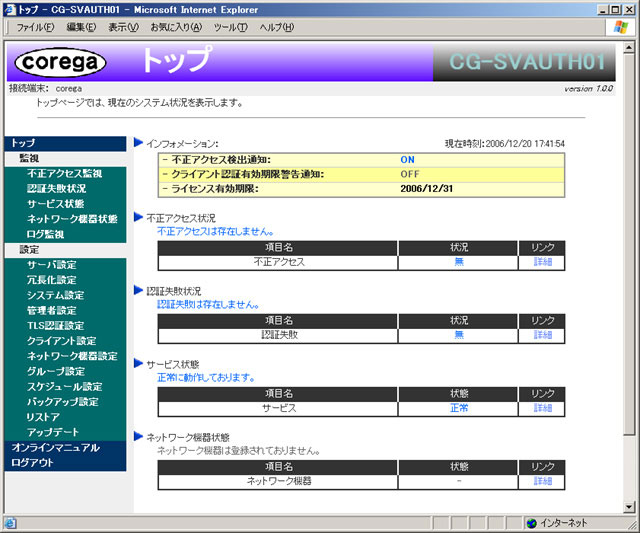640x533 pixels.
Task: Click the Windows flag logo in the toolbar
Action: click(621, 27)
